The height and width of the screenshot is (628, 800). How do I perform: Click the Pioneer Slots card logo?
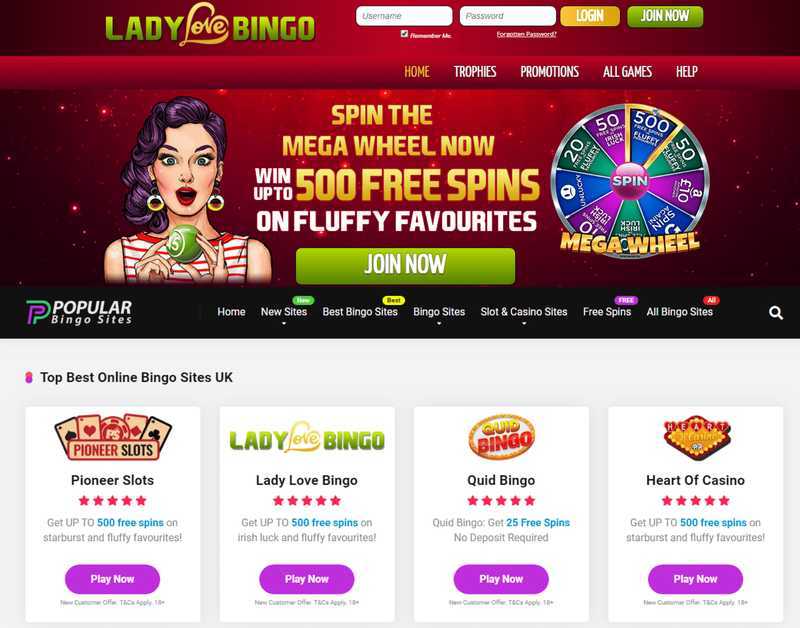click(x=112, y=437)
